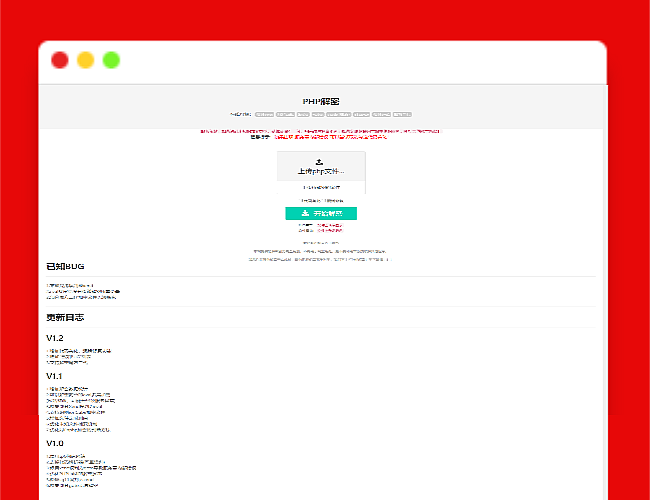The image size is (650, 500).
Task: Click the PHP解密 page title
Action: [321, 101]
